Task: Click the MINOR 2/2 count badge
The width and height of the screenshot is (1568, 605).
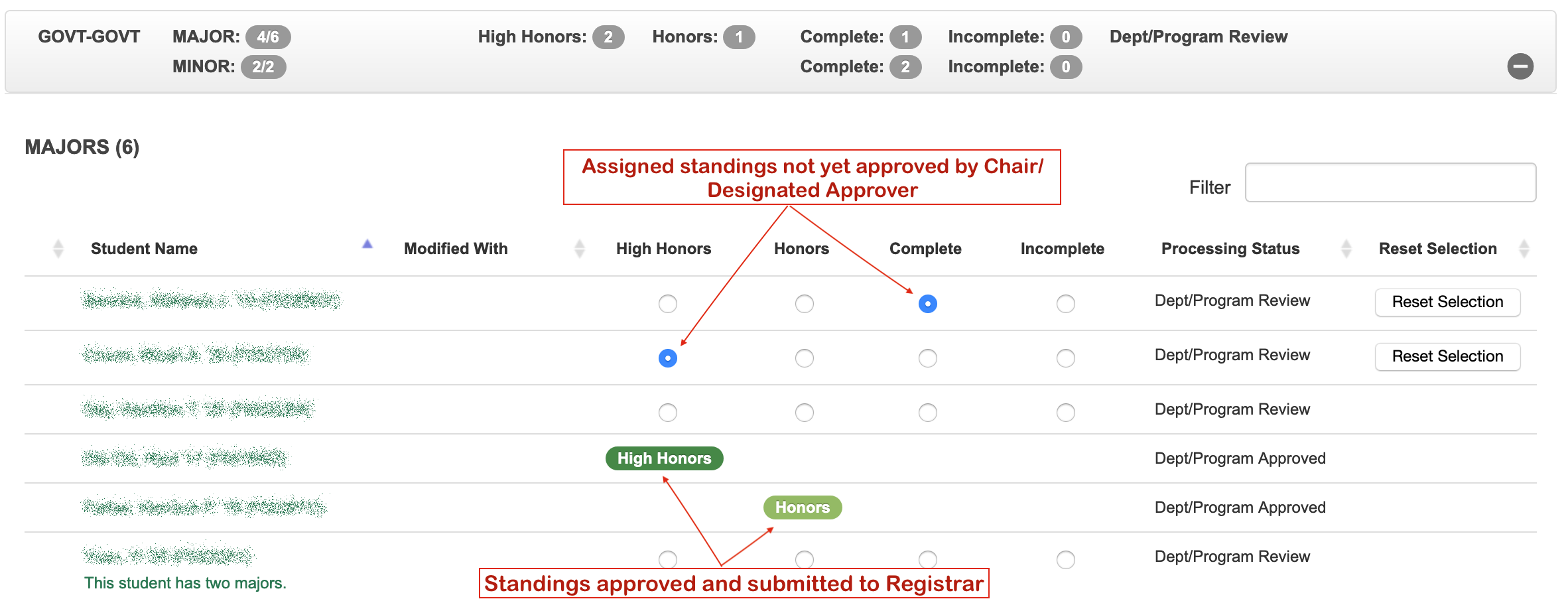Action: (263, 67)
